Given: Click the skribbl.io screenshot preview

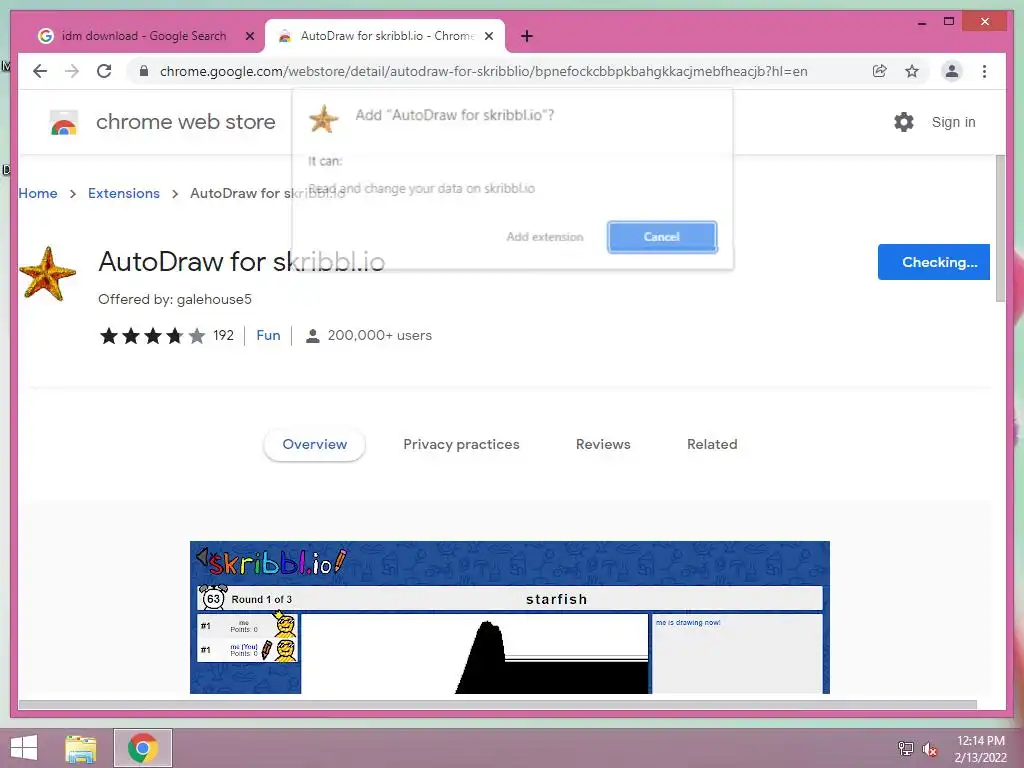Looking at the screenshot, I should coord(509,617).
